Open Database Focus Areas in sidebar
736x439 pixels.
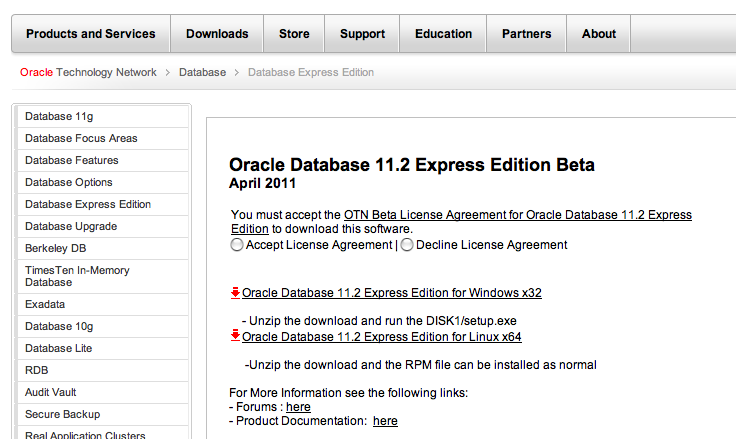pyautogui.click(x=103, y=139)
